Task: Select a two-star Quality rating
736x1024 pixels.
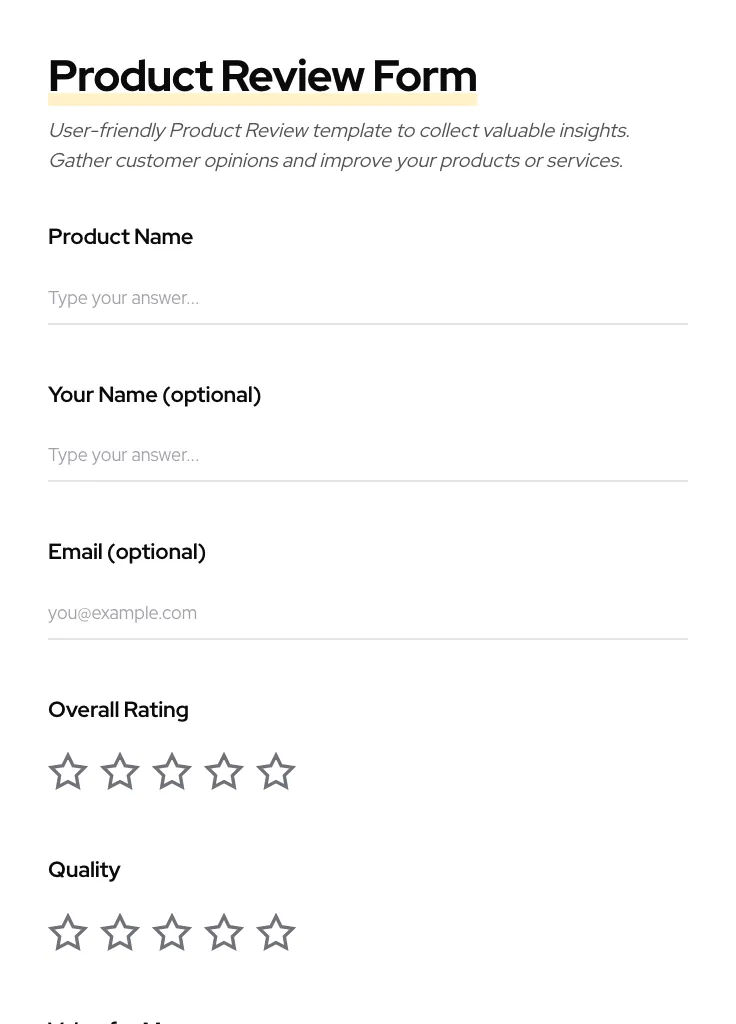Action: pos(120,932)
